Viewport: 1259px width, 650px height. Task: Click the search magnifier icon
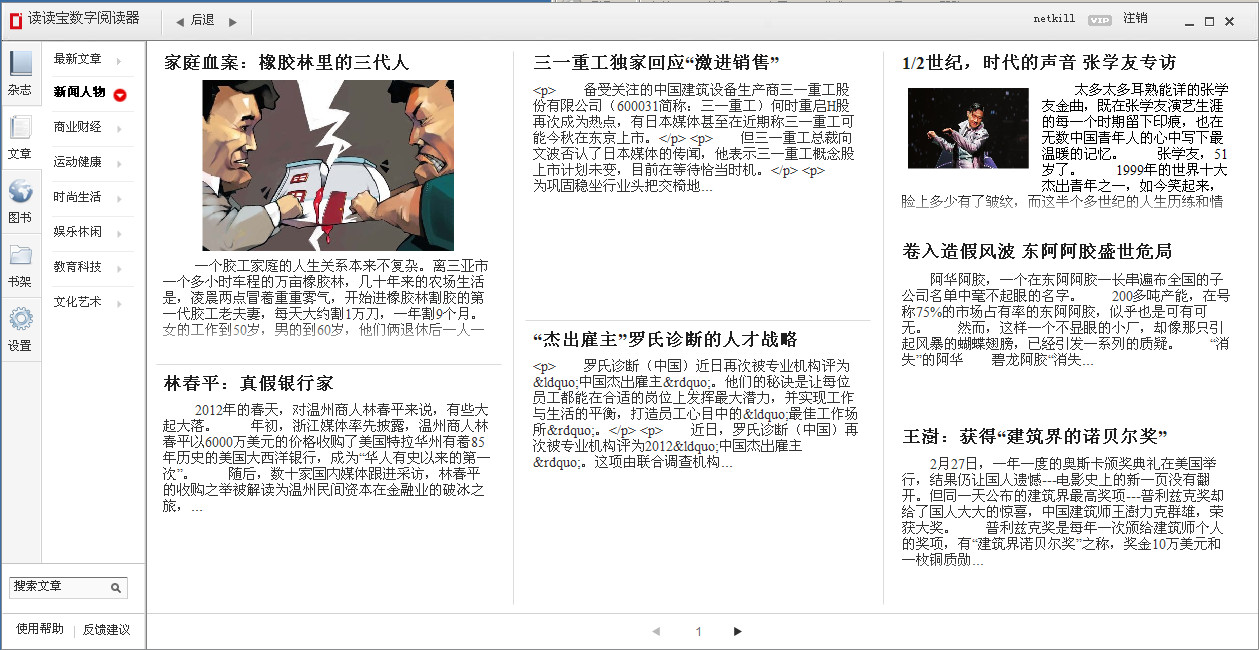pos(116,588)
